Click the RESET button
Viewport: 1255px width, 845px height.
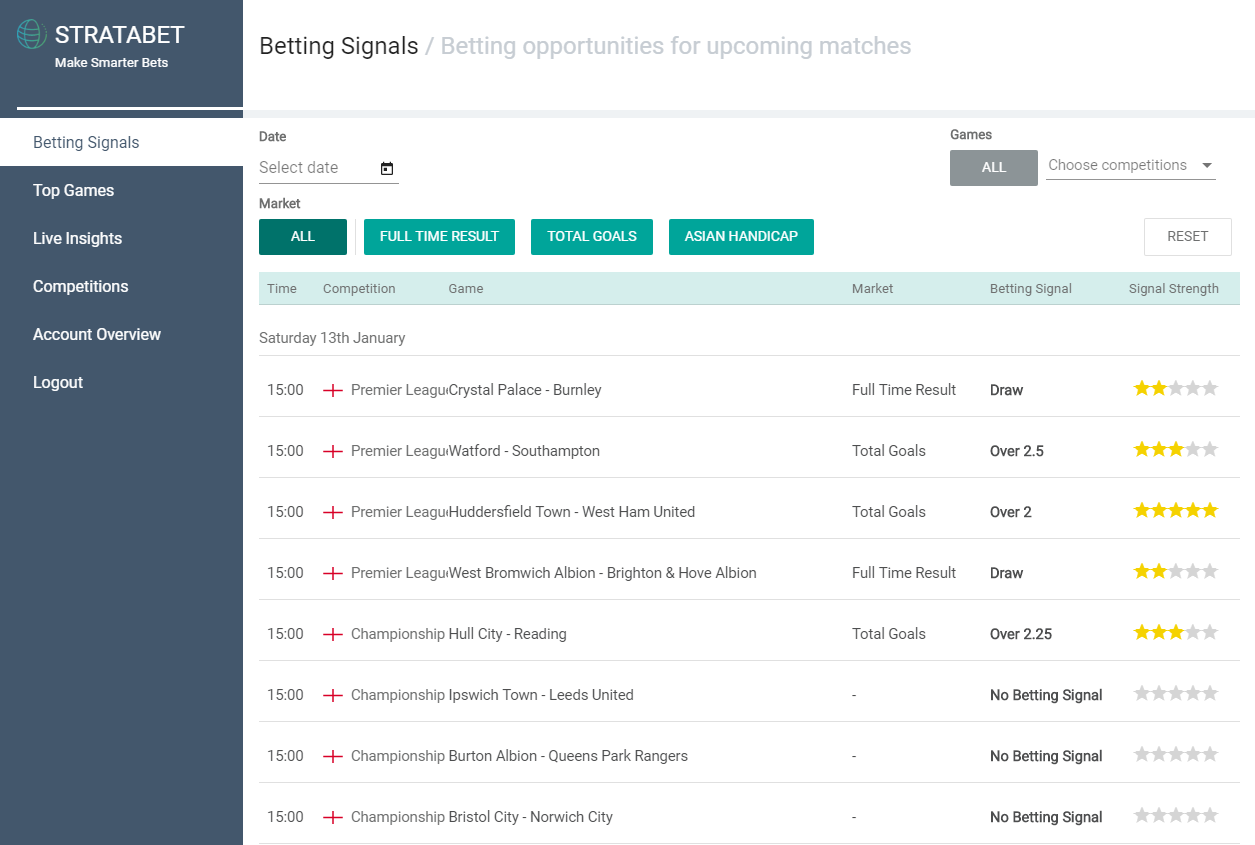(x=1188, y=237)
